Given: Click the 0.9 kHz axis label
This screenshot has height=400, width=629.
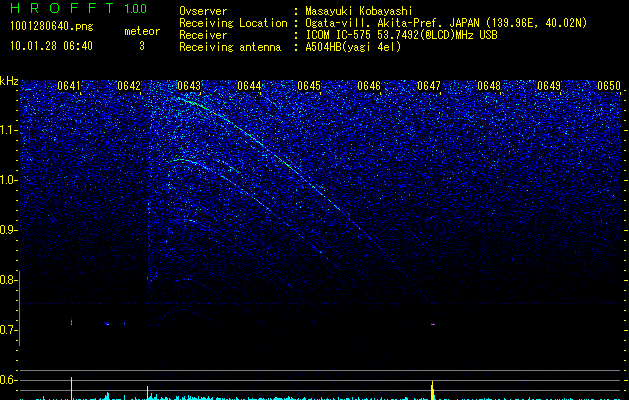Looking at the screenshot, I should click(9, 230).
